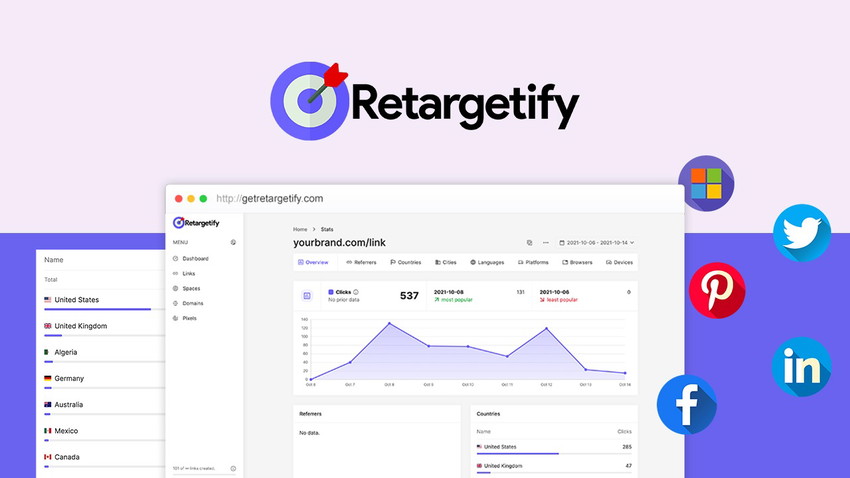
Task: Open the 2021-10-06 to 2021-10-14 date dropdown
Action: [x=597, y=243]
